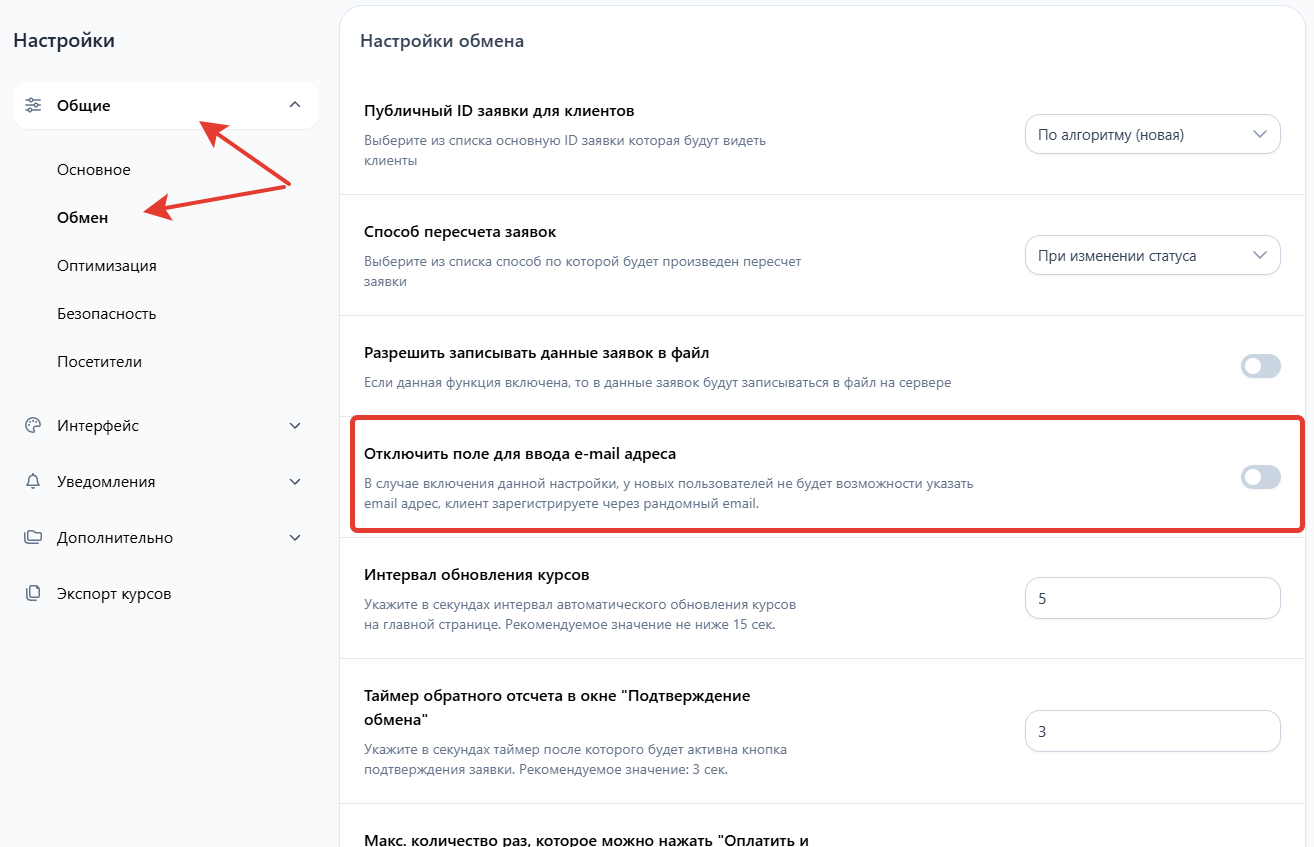Collapse the Общие section chevron

click(x=294, y=105)
